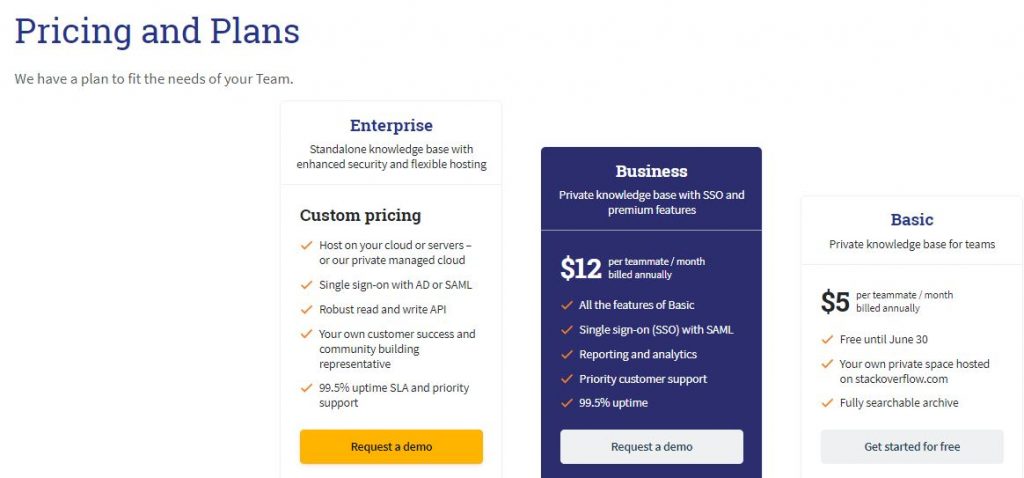Click checkmark next to Single sign-on with AD
The image size is (1024, 478).
pyautogui.click(x=306, y=285)
